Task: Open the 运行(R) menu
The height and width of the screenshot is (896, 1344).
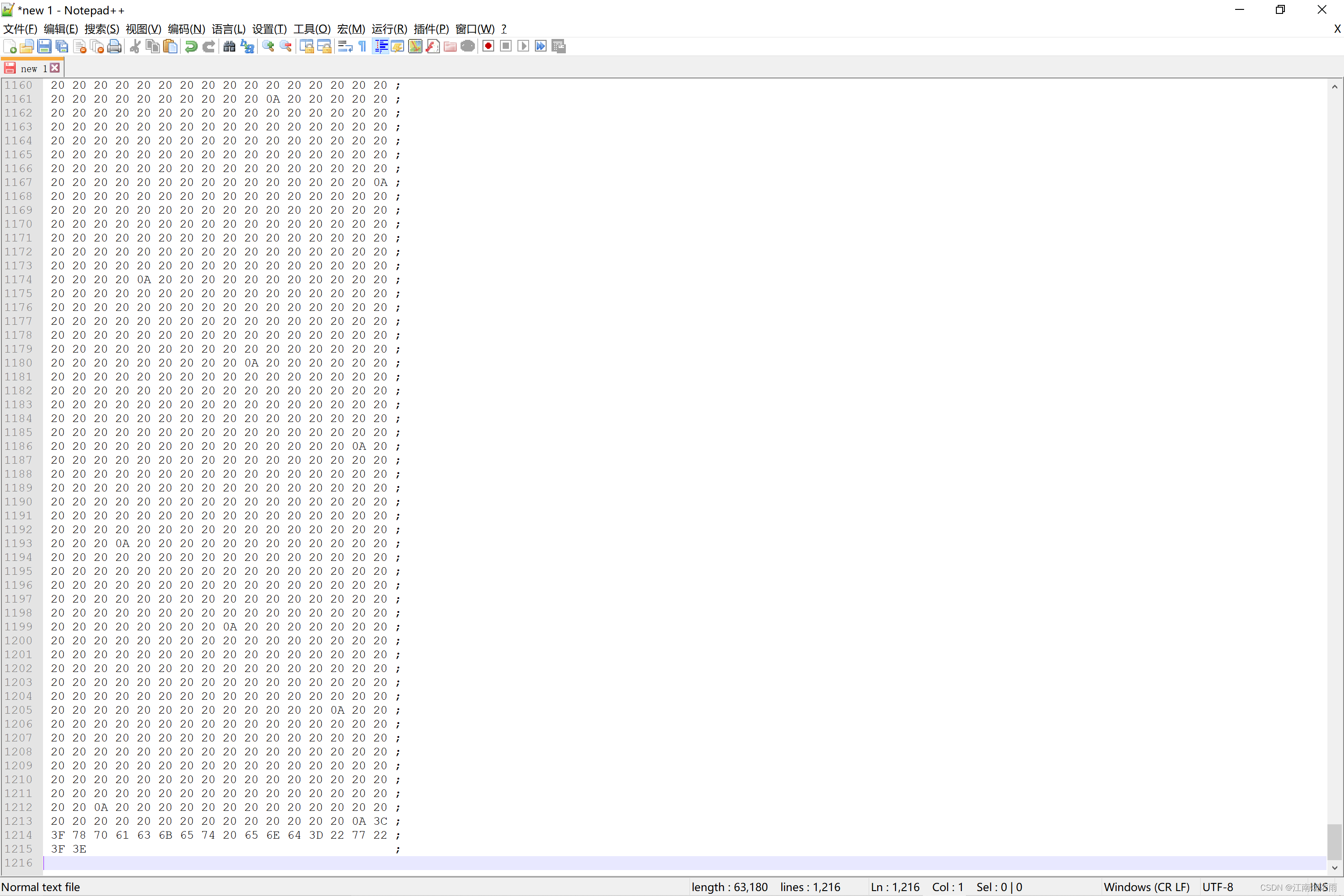Action: pyautogui.click(x=389, y=29)
